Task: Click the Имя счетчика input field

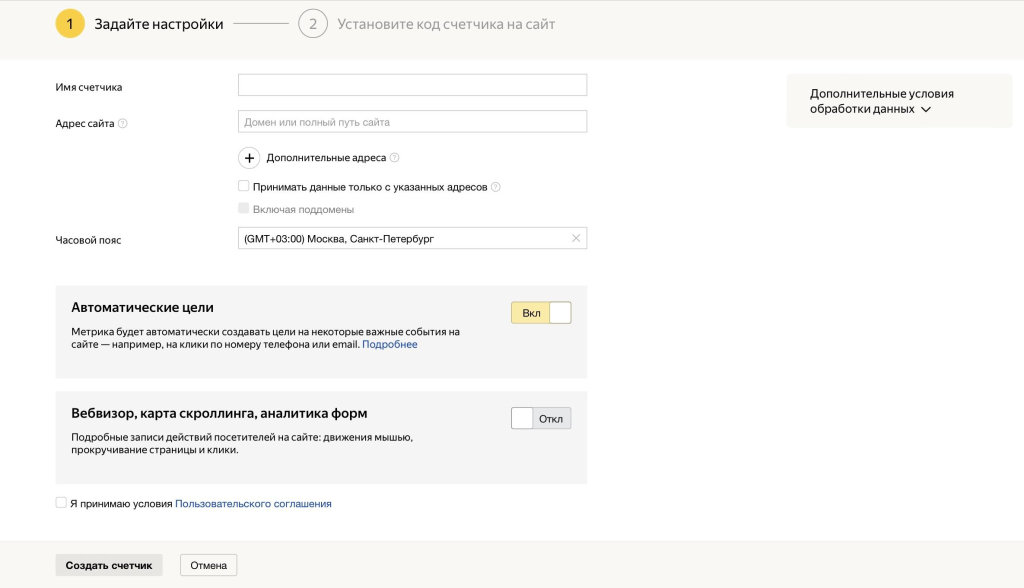Action: [412, 85]
